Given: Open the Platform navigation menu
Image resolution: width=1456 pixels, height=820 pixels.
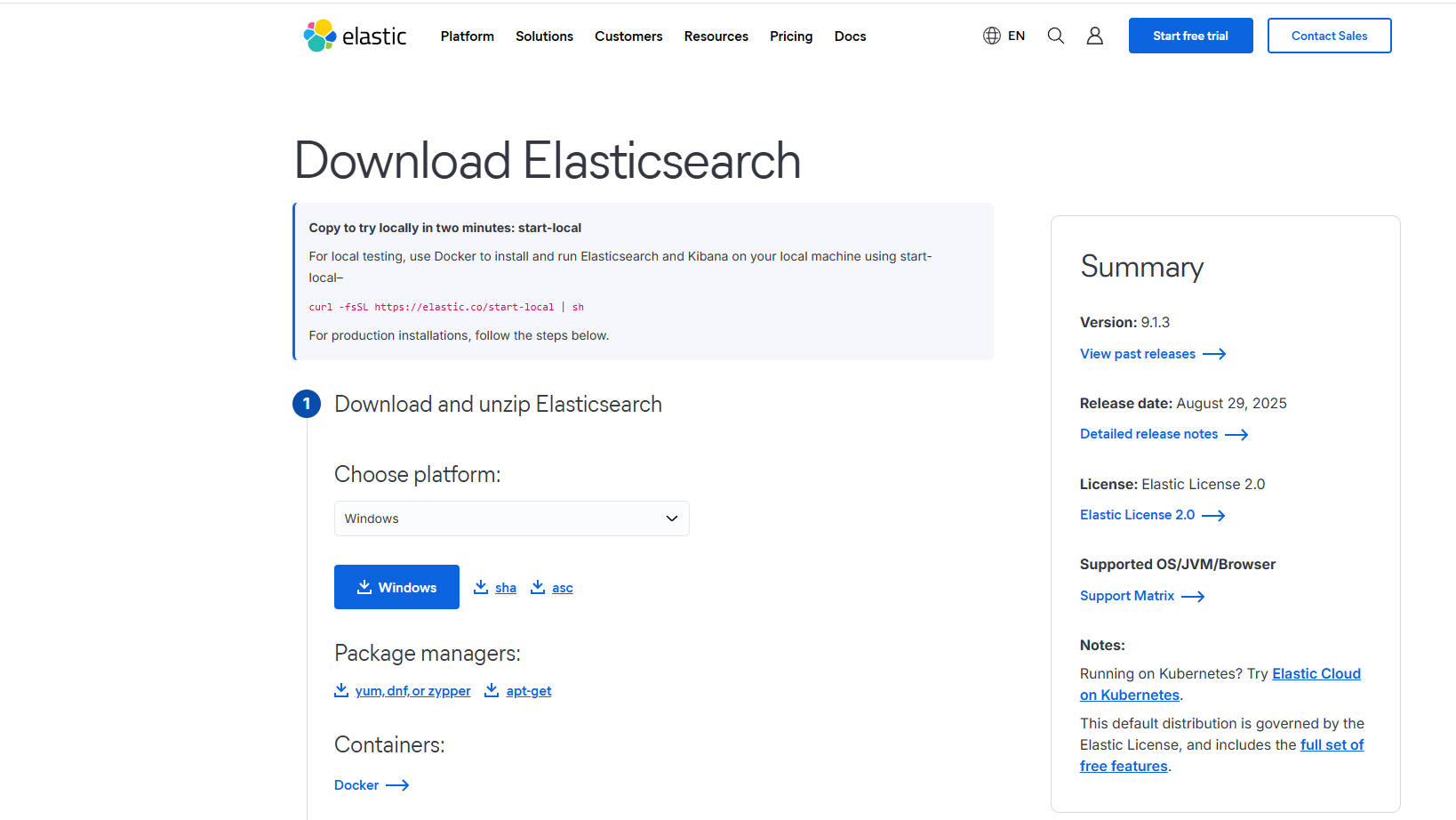Looking at the screenshot, I should 467,36.
